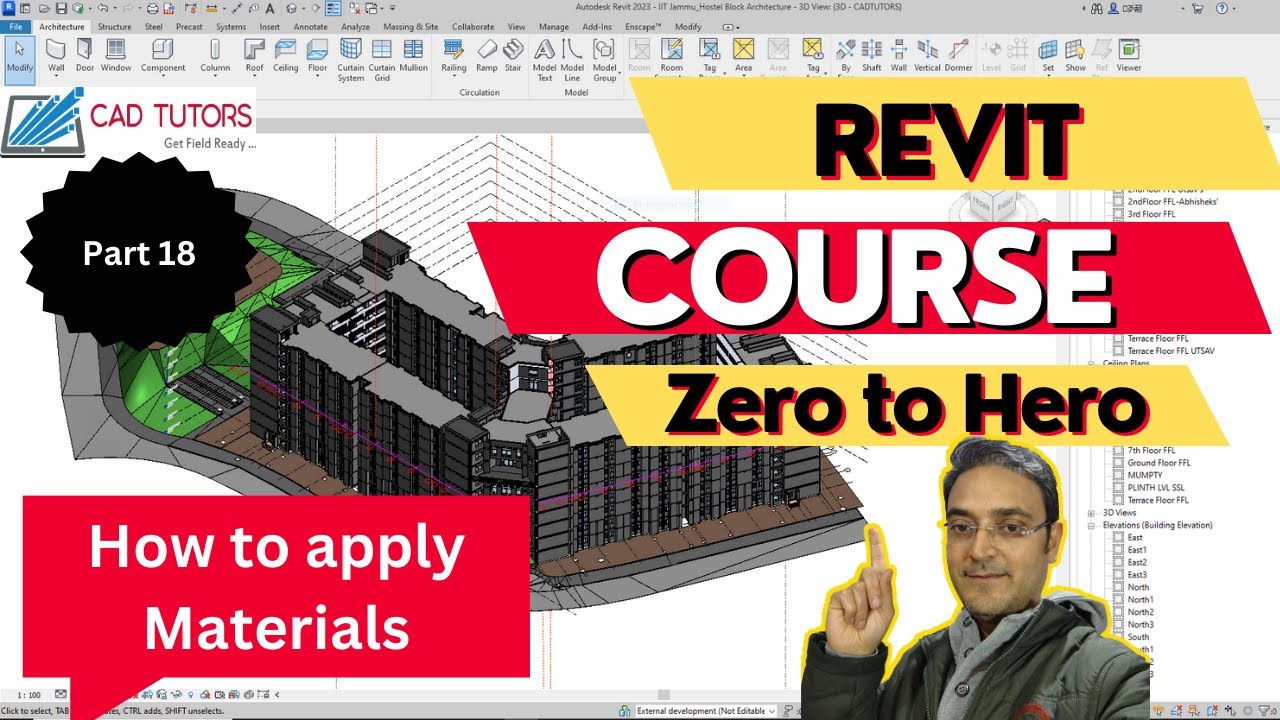Select the Window tool
Image resolution: width=1280 pixels, height=720 pixels.
click(x=116, y=56)
